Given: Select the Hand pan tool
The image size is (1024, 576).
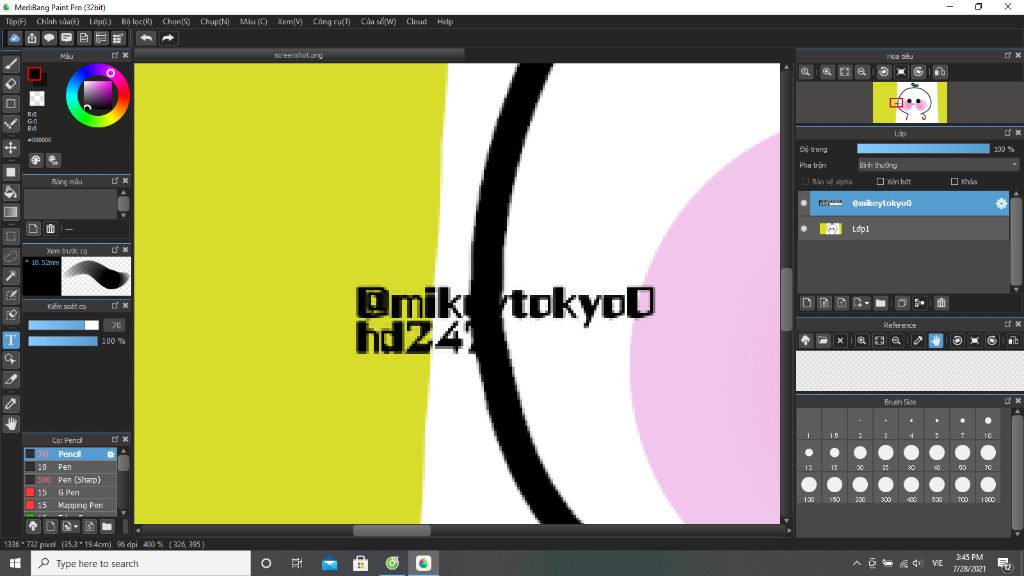Looking at the screenshot, I should pos(11,424).
